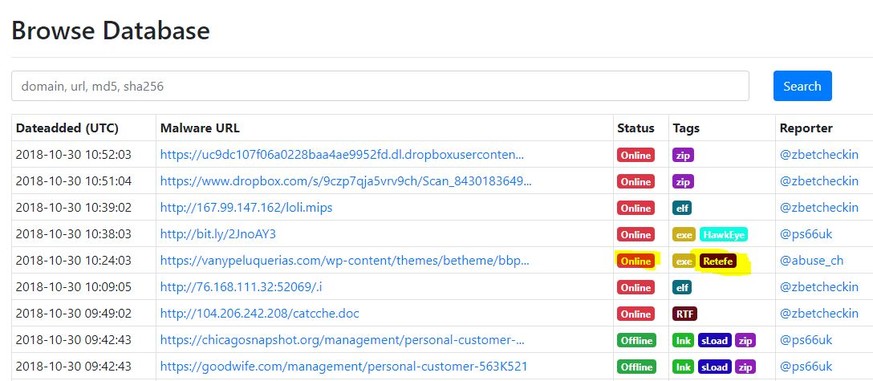This screenshot has width=873, height=381.
Task: Click the Offline status in the chicagosnapshot row
Action: coord(636,340)
